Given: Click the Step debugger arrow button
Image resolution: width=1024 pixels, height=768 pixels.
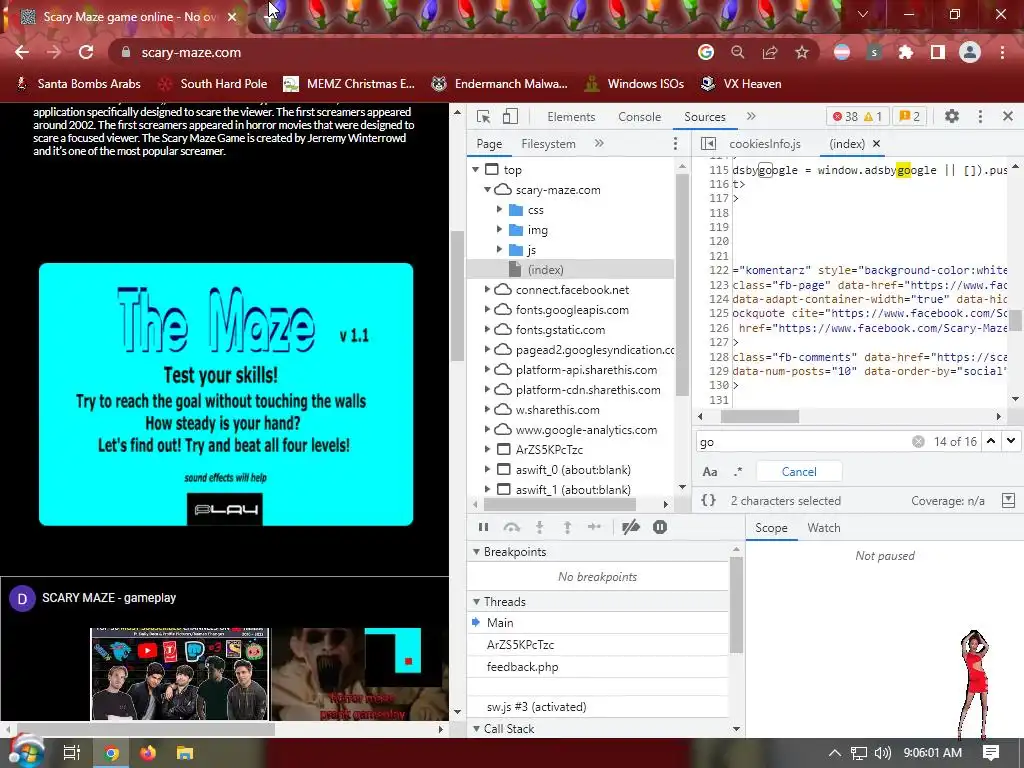Looking at the screenshot, I should point(594,527).
